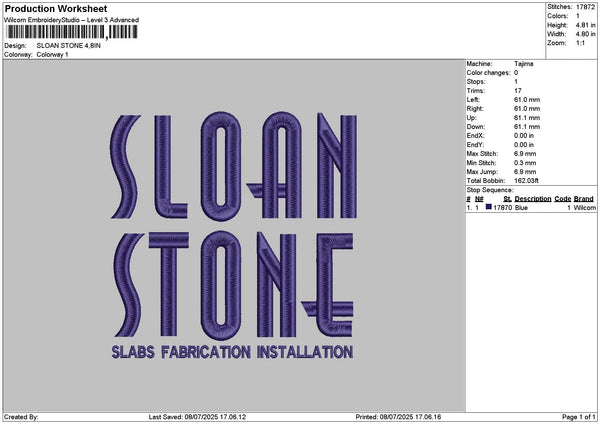
Task: Click the 'St.' column header
Action: tap(507, 199)
